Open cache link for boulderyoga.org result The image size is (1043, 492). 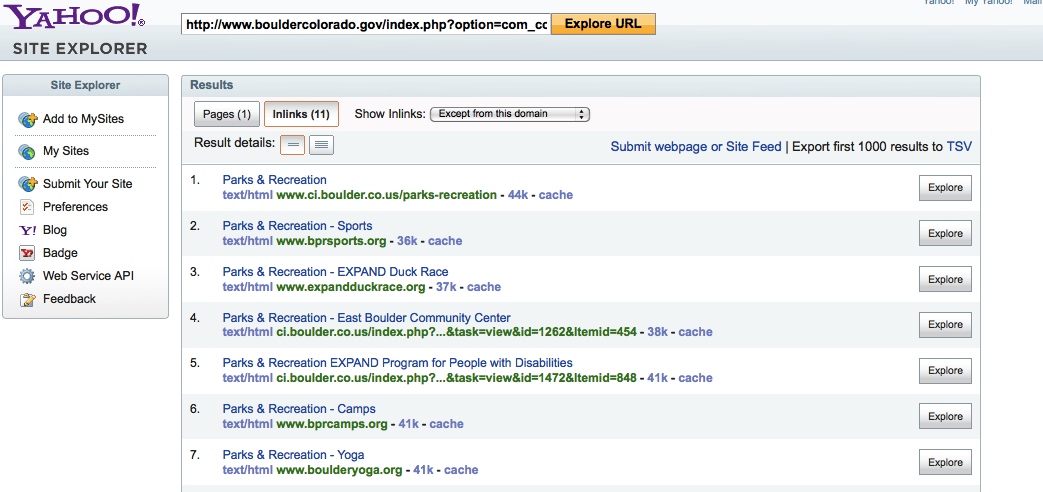(461, 469)
